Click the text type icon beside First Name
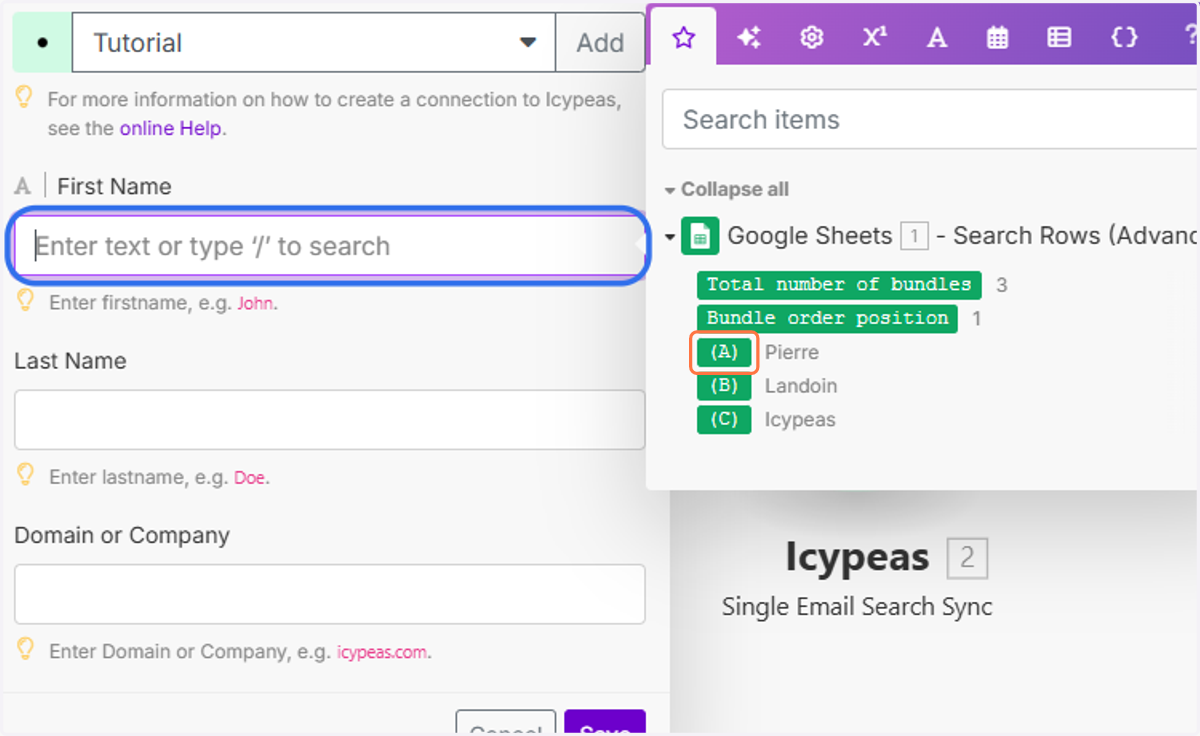1200x736 pixels. (23, 187)
